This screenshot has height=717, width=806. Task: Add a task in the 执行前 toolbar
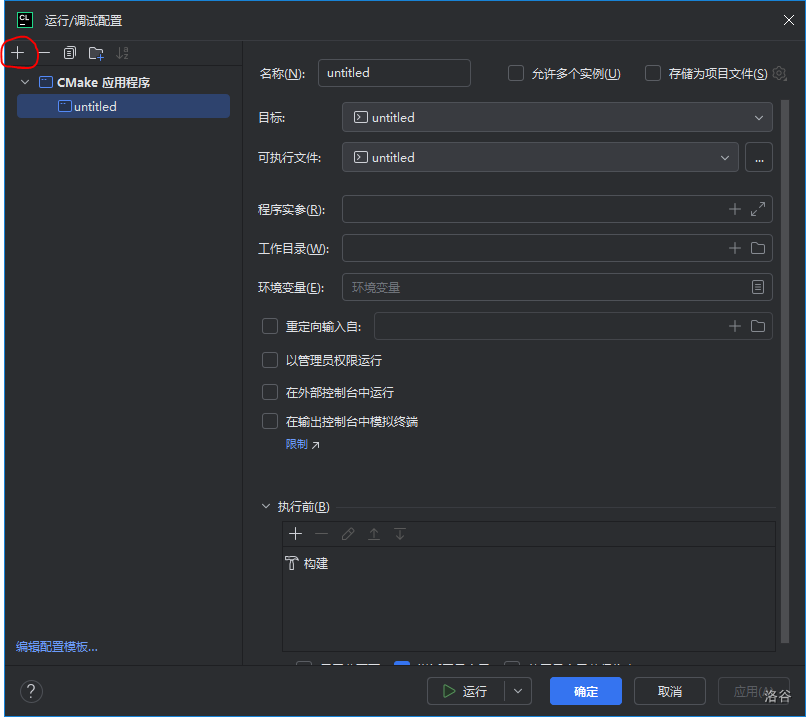[x=295, y=534]
